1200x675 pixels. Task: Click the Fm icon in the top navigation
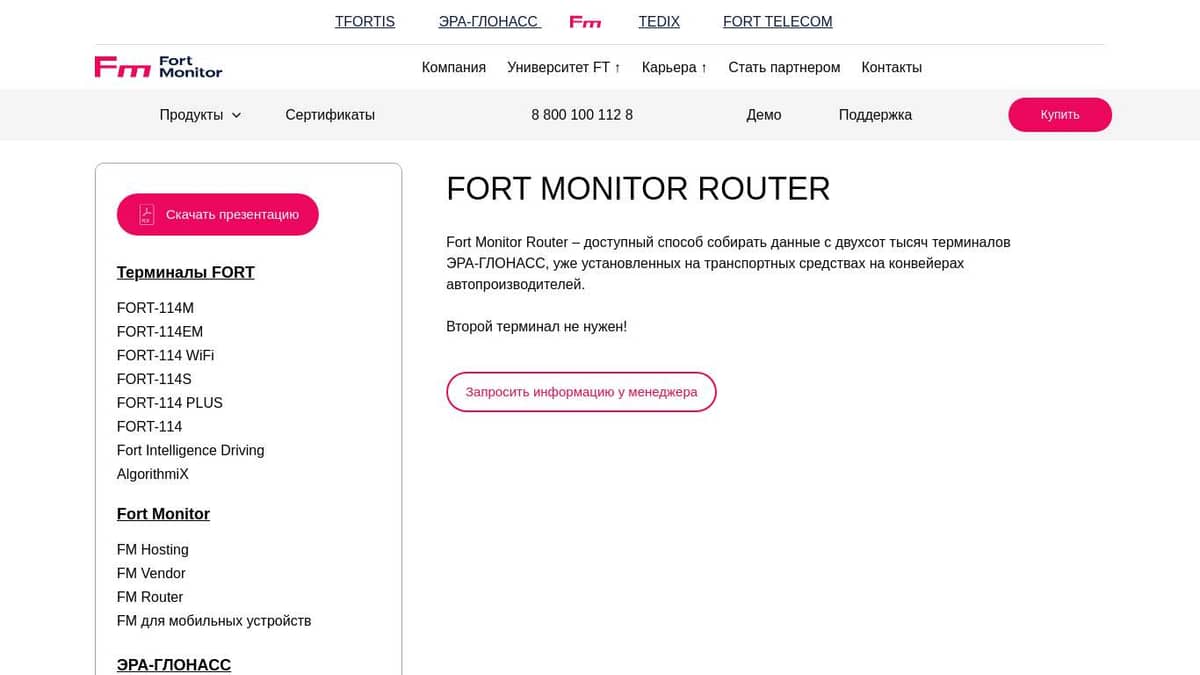[x=585, y=20]
